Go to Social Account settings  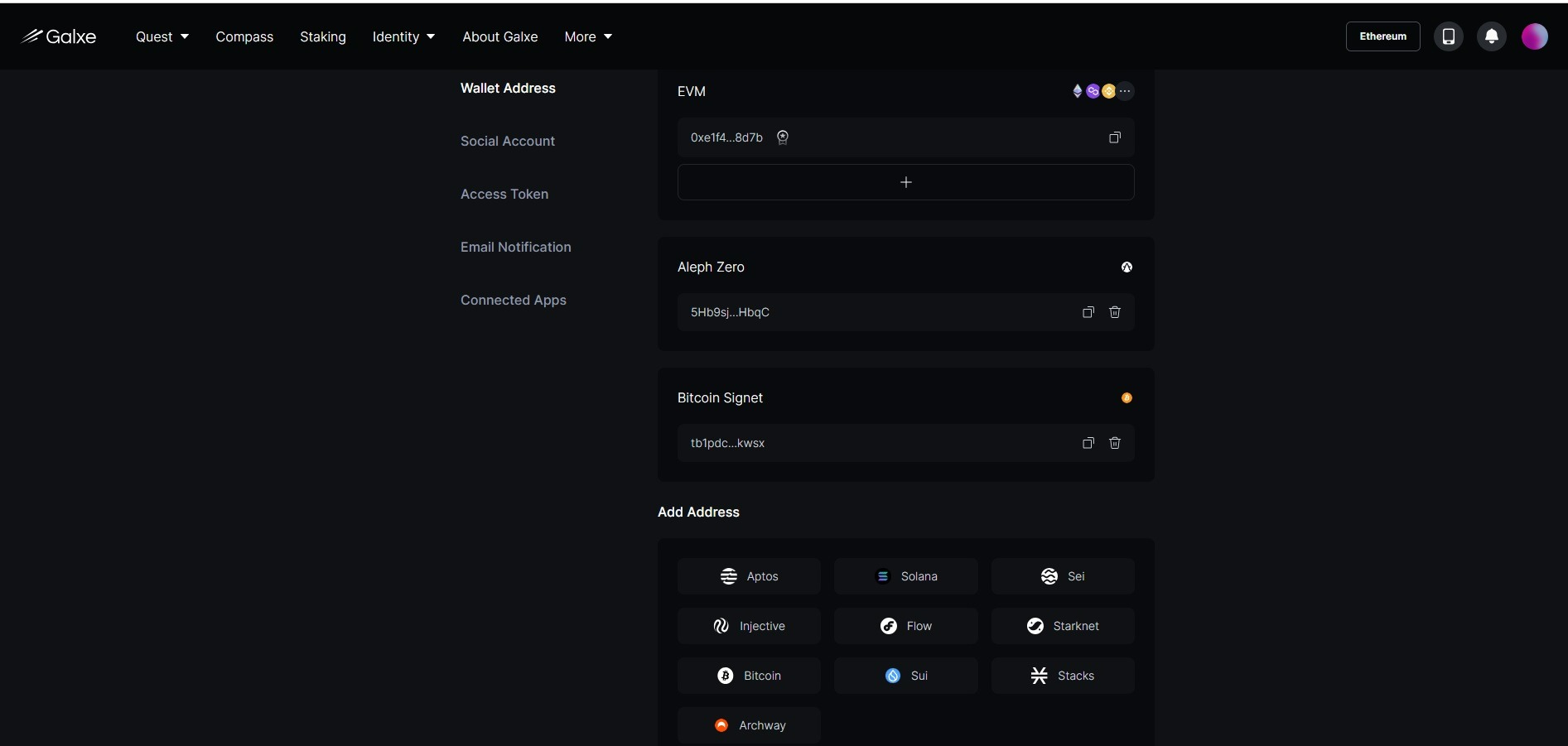(x=508, y=141)
